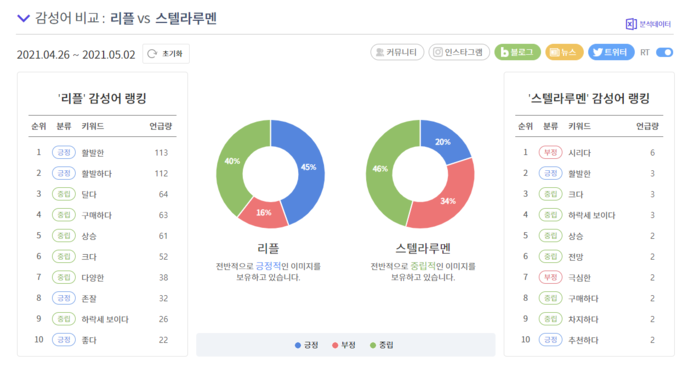700x373 pixels.
Task: Toggle the 중립 legend item
Action: click(382, 345)
